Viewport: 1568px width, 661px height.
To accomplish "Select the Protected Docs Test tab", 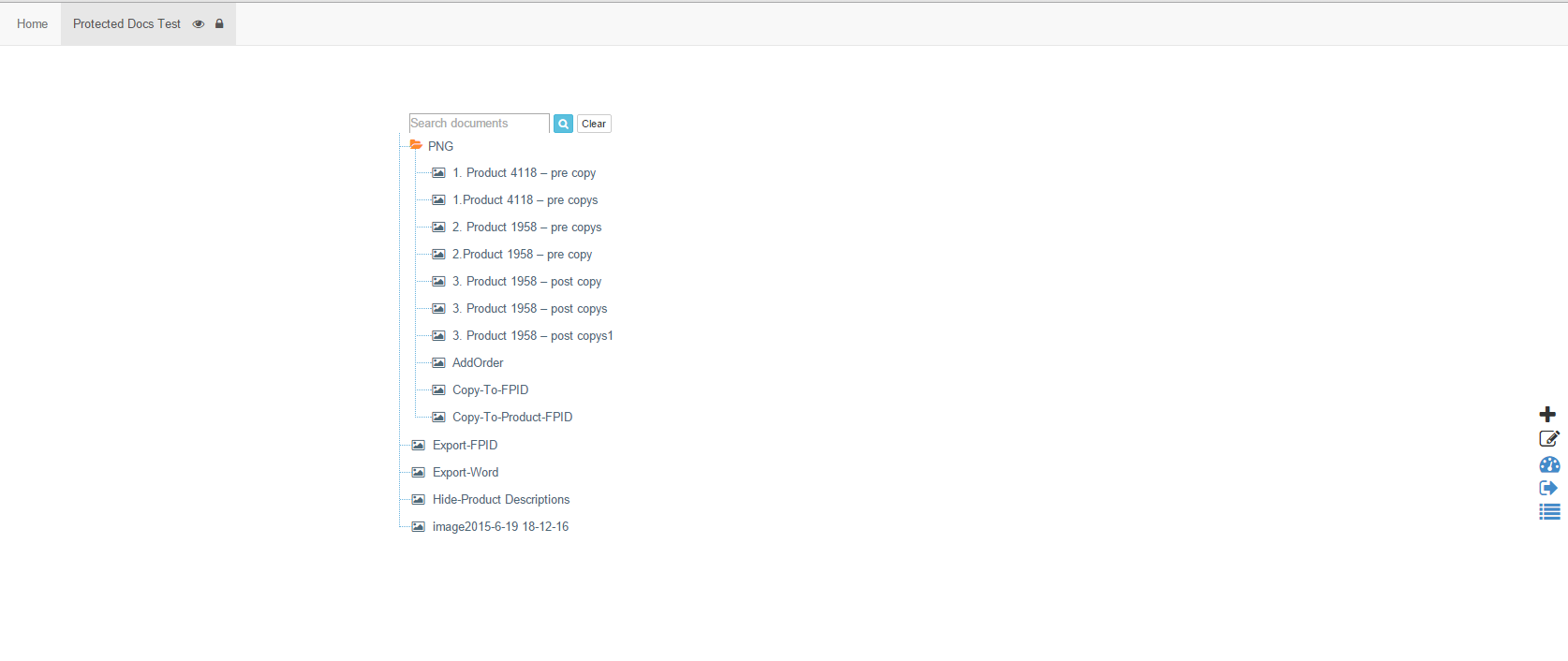I will click(x=126, y=24).
